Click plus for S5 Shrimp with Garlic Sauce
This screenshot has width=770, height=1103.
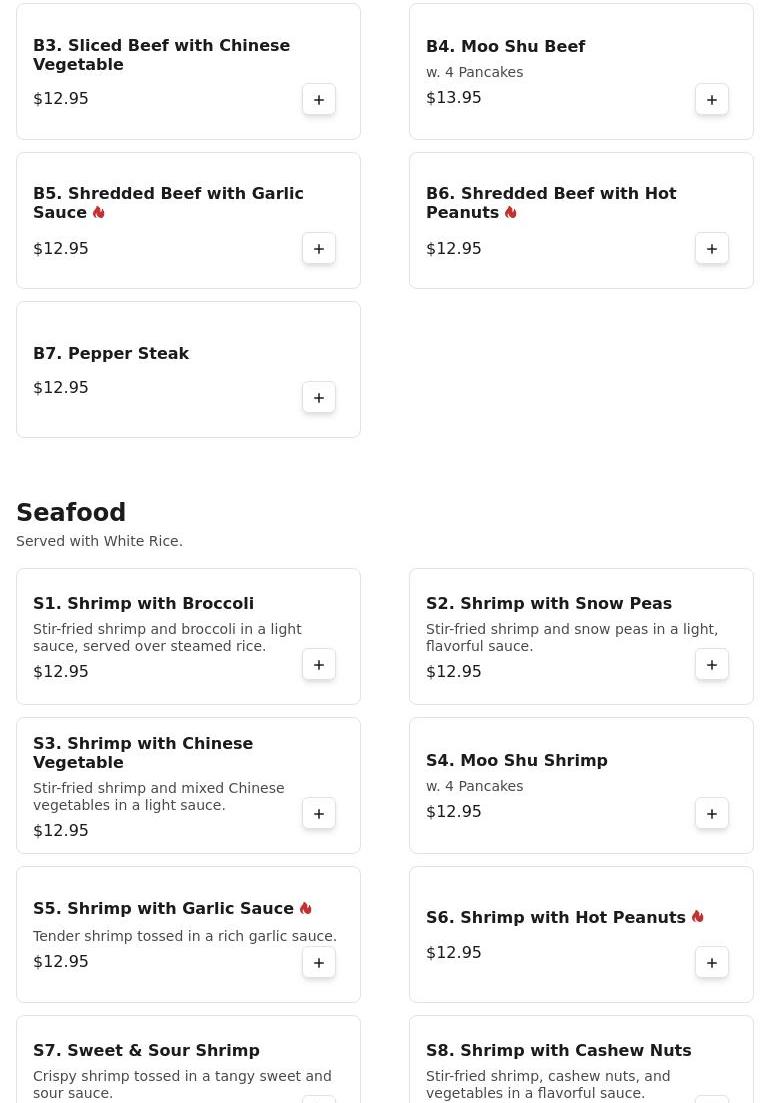coord(319,963)
